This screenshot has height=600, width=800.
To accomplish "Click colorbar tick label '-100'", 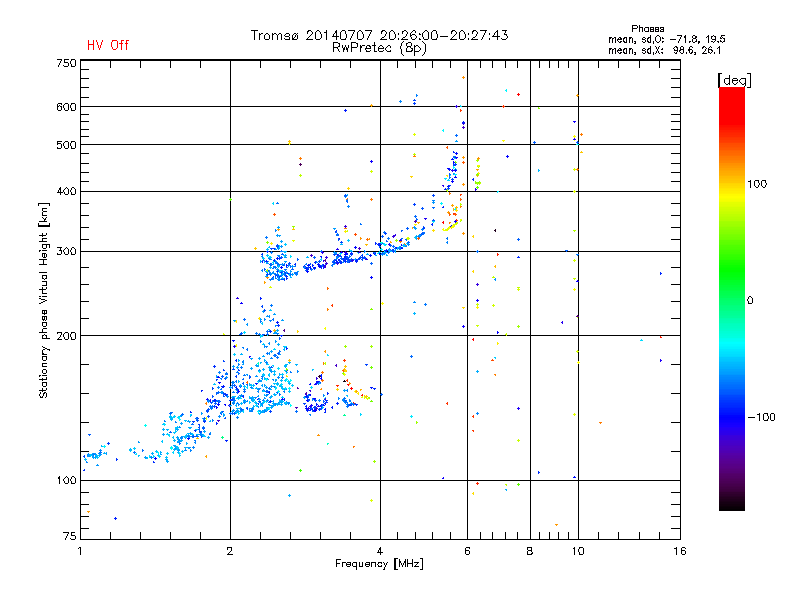I will point(761,417).
